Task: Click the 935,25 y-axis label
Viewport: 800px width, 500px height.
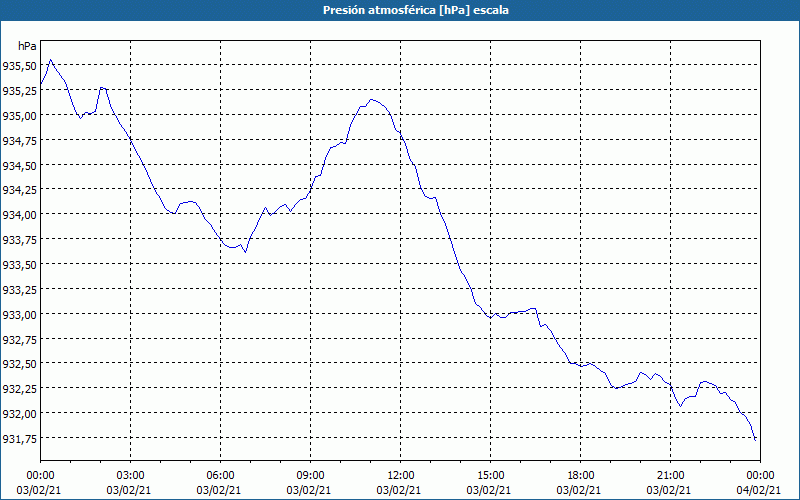Action: [19, 91]
